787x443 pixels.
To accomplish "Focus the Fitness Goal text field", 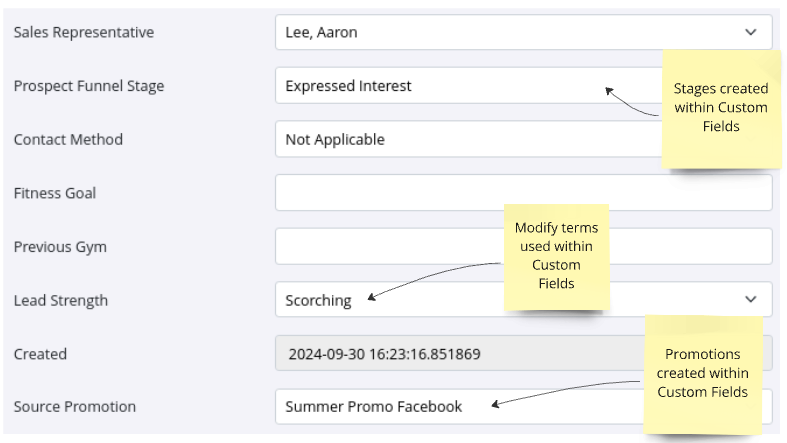I will 523,193.
